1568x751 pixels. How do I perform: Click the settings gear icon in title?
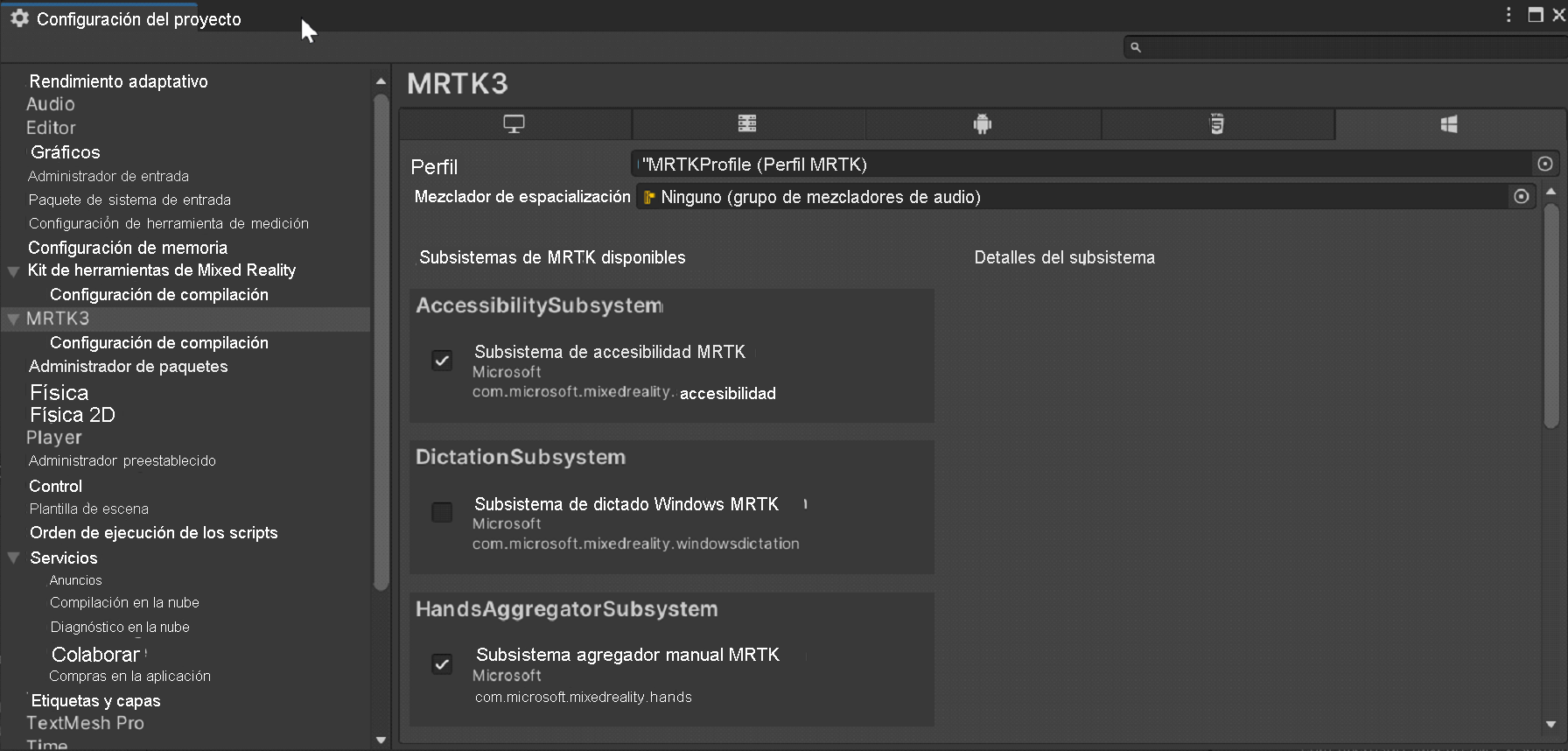(x=19, y=18)
